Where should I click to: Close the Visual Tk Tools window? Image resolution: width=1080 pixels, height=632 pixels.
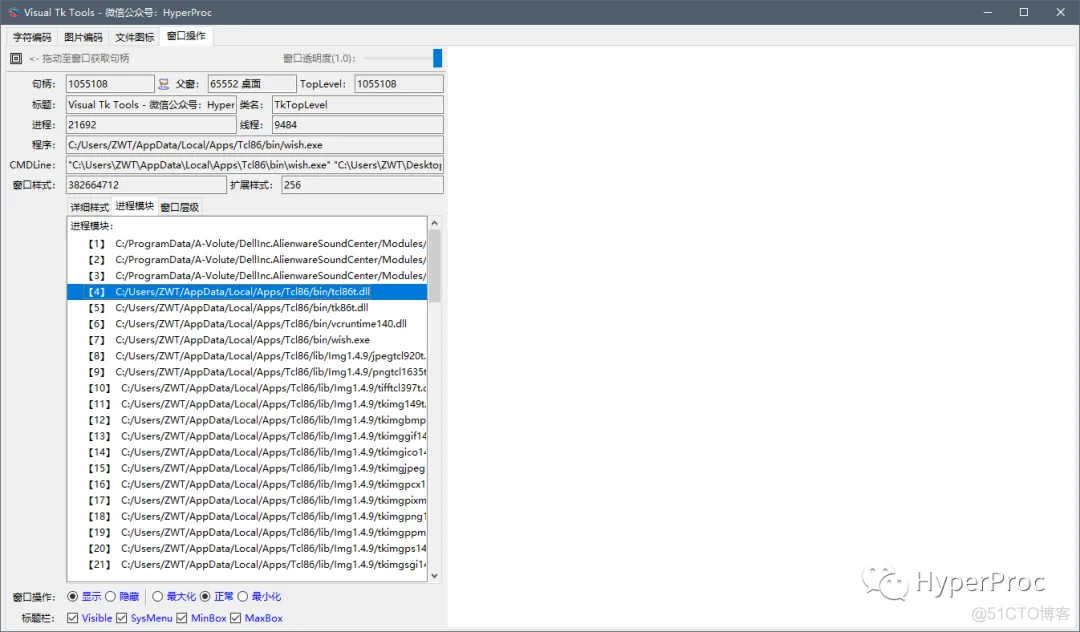[1061, 12]
